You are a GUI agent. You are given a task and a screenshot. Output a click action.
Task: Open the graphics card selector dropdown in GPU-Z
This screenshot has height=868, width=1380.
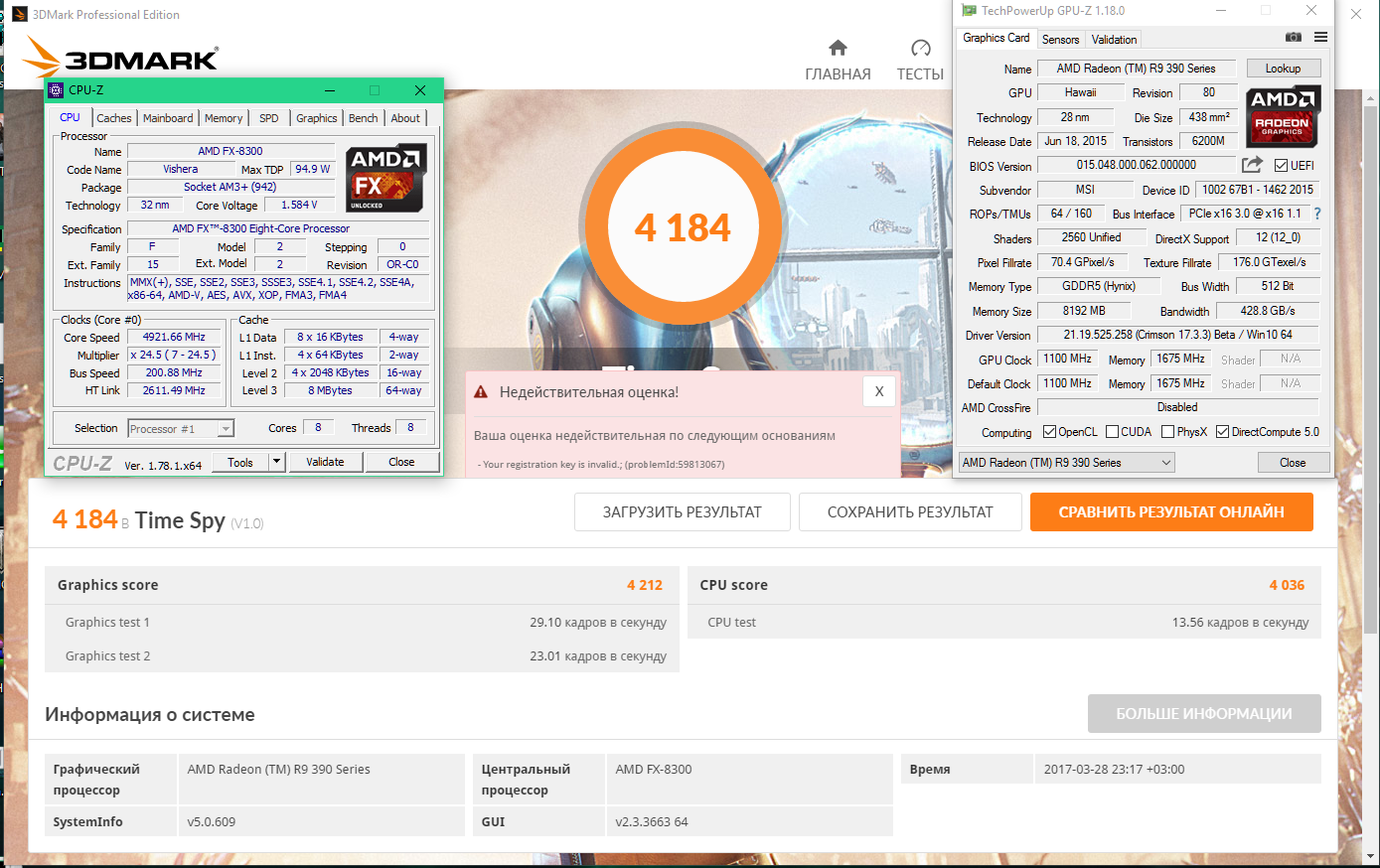click(x=1066, y=463)
